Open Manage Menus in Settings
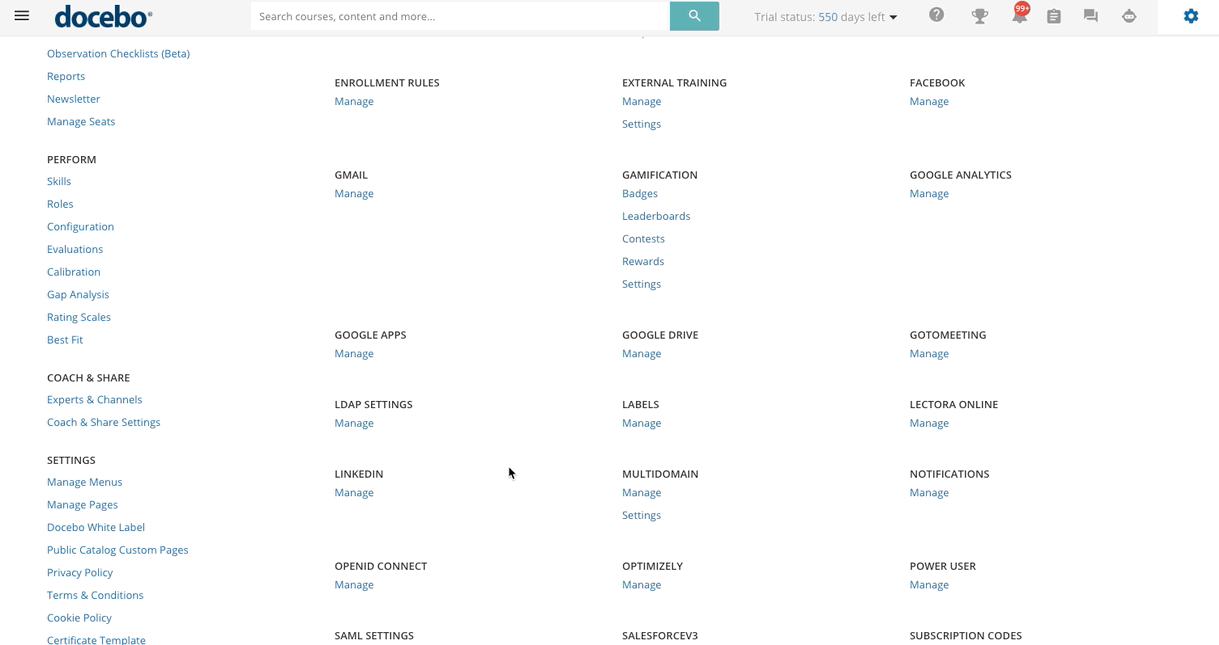Image resolution: width=1219 pixels, height=645 pixels. pyautogui.click(x=84, y=482)
